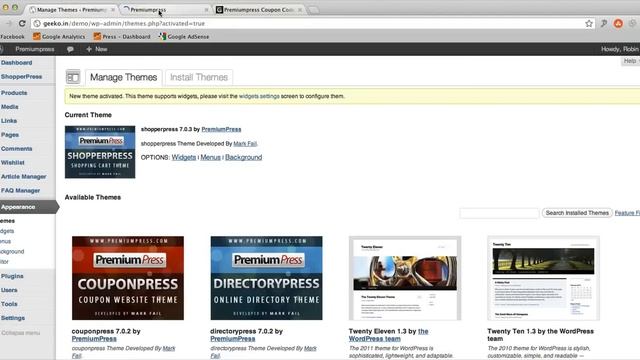The image size is (640, 360).
Task: Open Google Analytics bookmark
Action: point(59,37)
